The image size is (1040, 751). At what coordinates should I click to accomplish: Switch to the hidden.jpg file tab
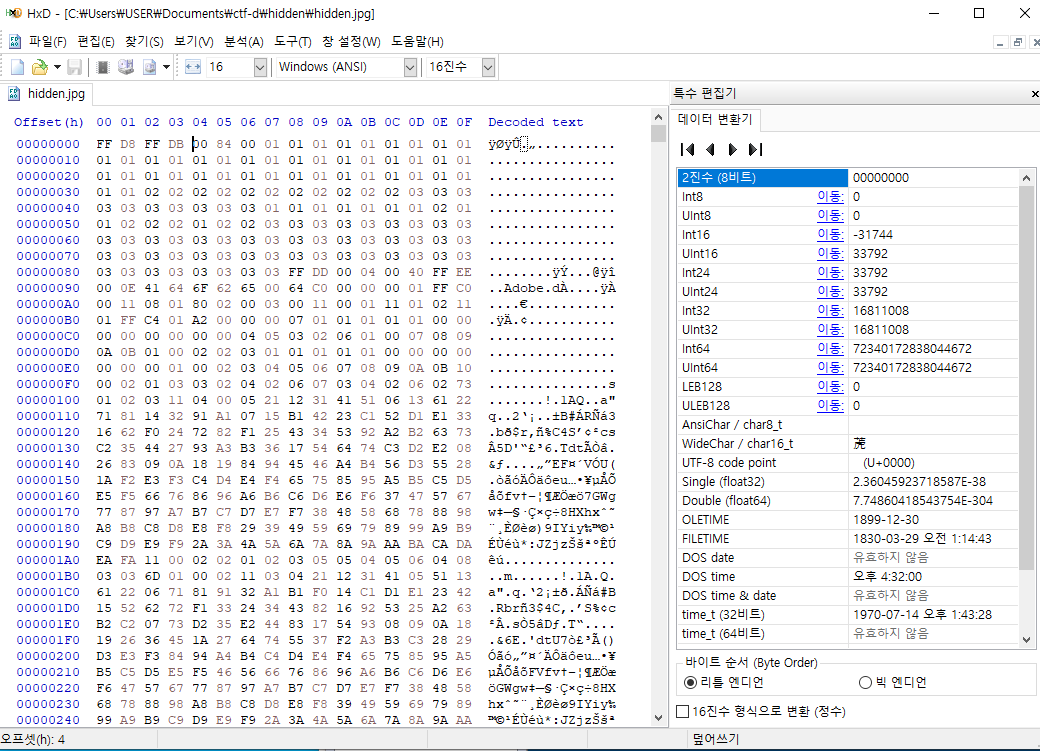click(x=46, y=94)
